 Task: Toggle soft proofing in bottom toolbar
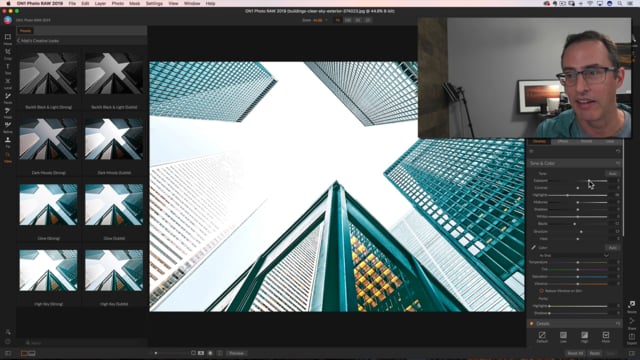pos(210,353)
